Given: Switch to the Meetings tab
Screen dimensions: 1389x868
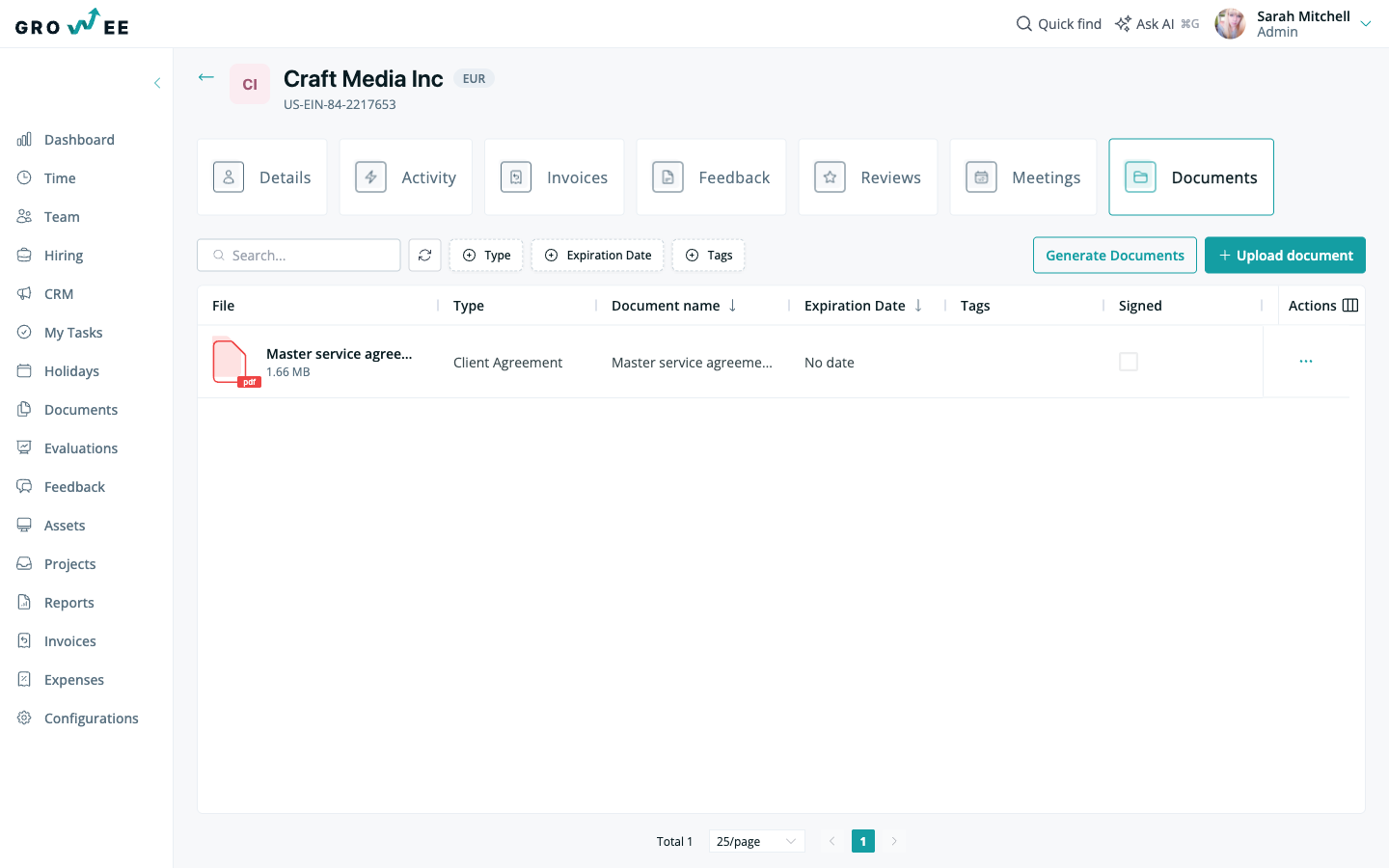Looking at the screenshot, I should coord(1023,177).
